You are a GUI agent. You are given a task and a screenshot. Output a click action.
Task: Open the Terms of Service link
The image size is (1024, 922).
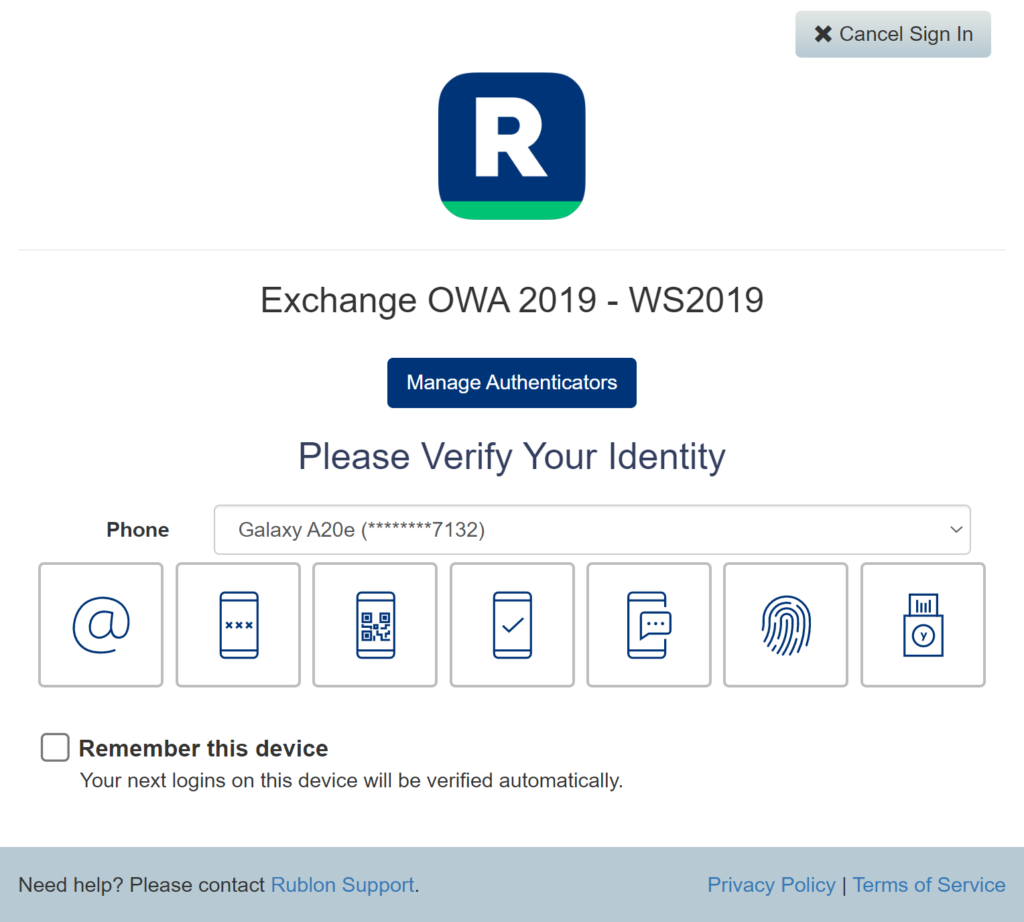tap(929, 884)
